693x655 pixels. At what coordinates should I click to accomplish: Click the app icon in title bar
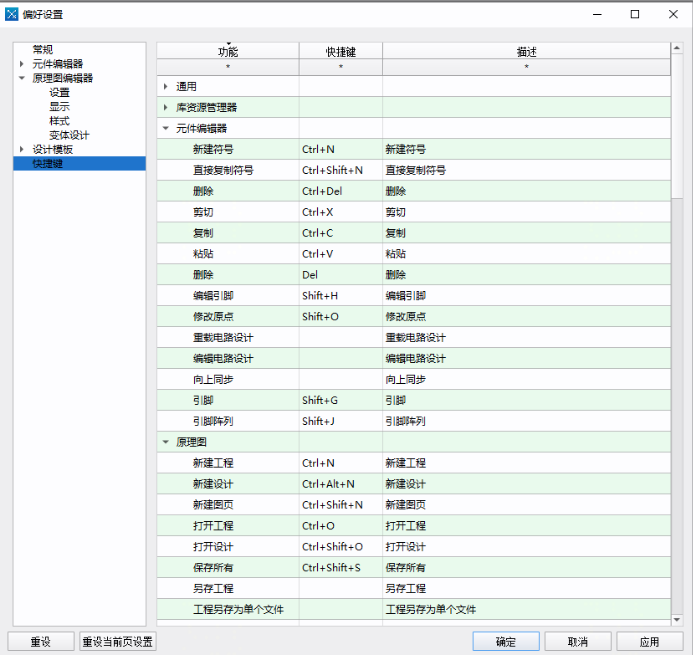click(12, 14)
